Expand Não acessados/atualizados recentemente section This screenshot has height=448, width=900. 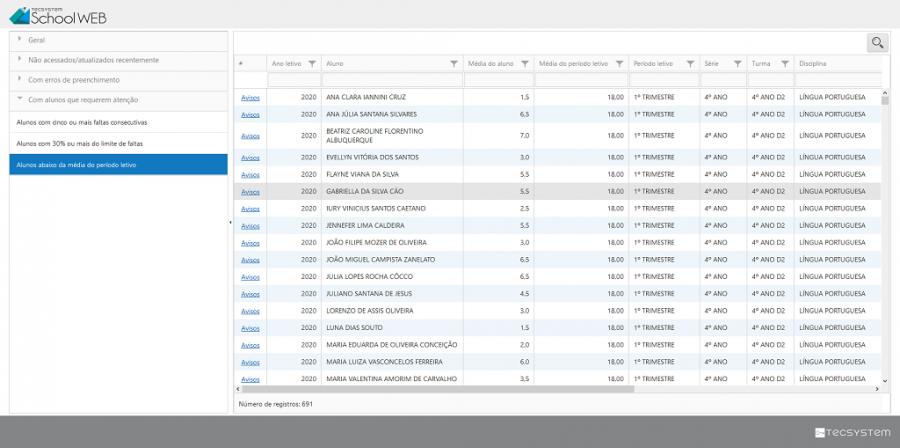click(x=92, y=60)
